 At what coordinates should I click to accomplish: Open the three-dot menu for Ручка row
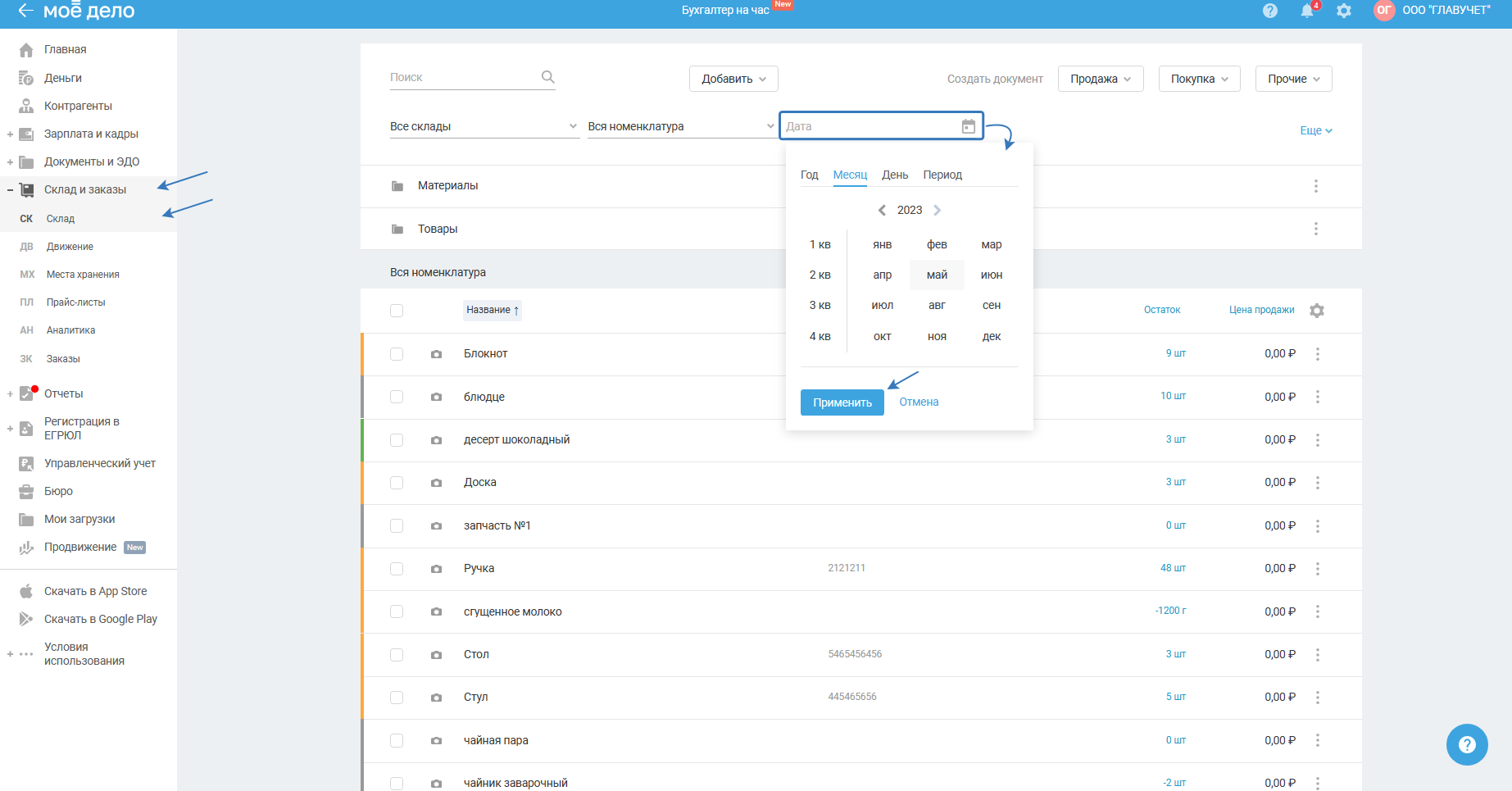(1318, 569)
